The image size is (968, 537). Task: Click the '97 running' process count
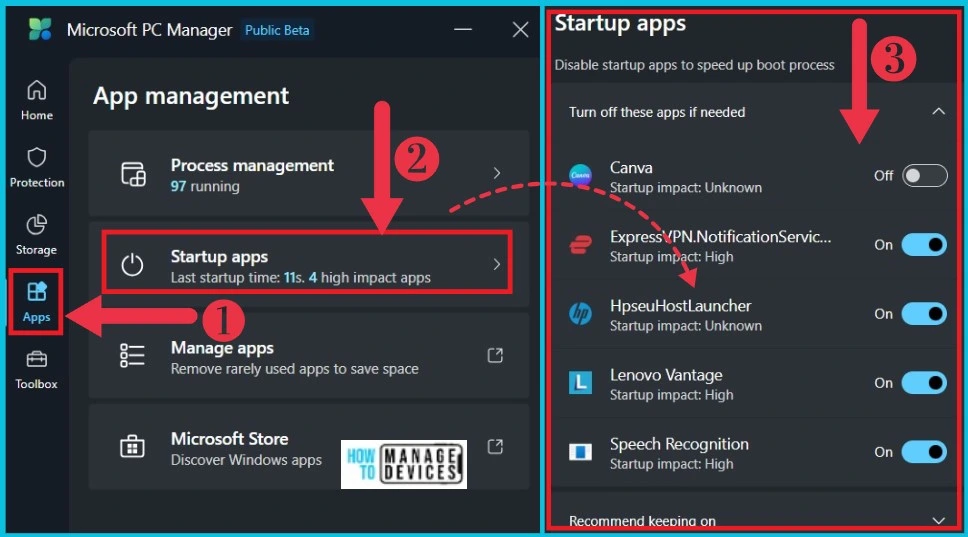(205, 186)
